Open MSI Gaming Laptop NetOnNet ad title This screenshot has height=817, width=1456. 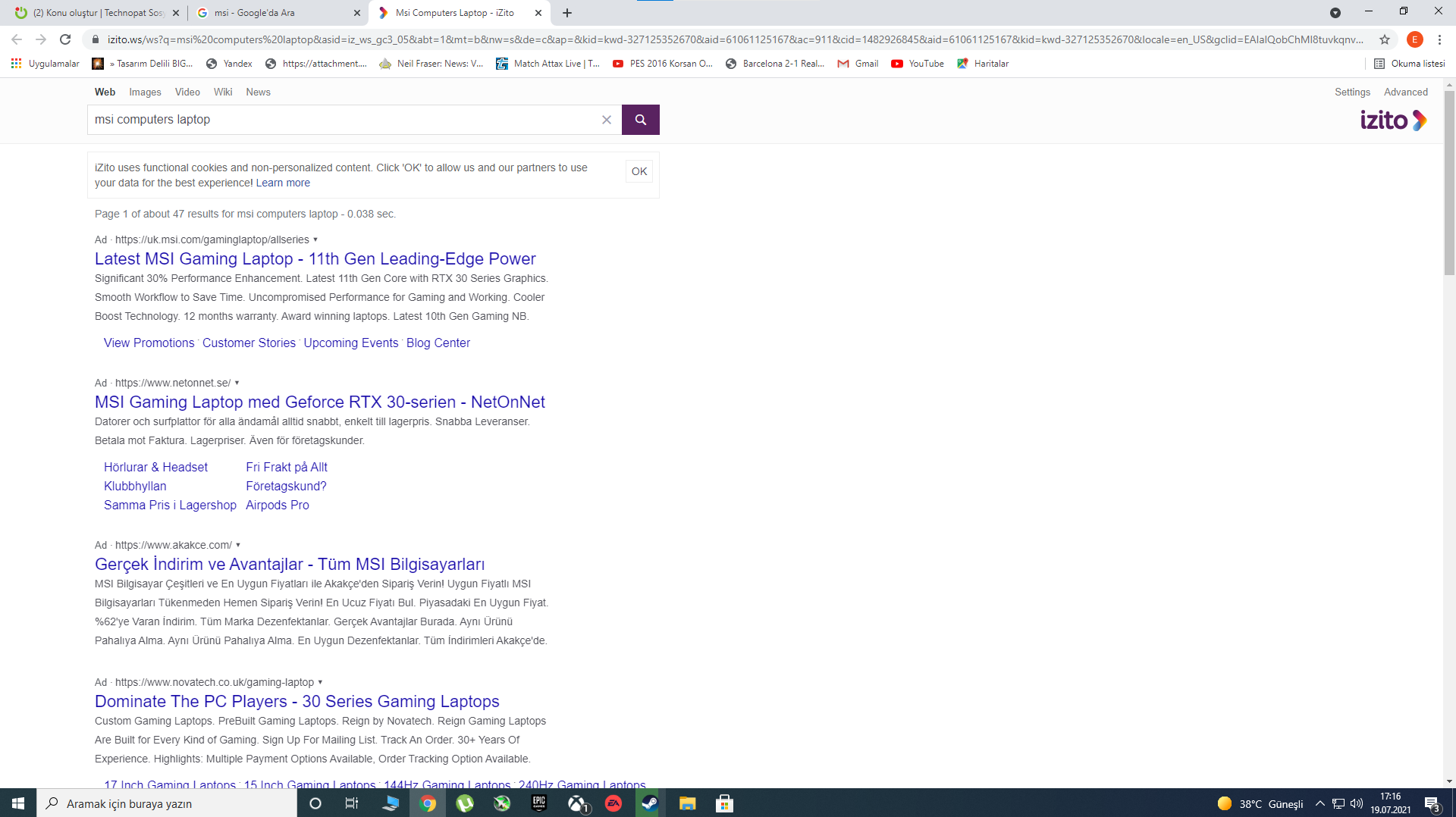[320, 402]
